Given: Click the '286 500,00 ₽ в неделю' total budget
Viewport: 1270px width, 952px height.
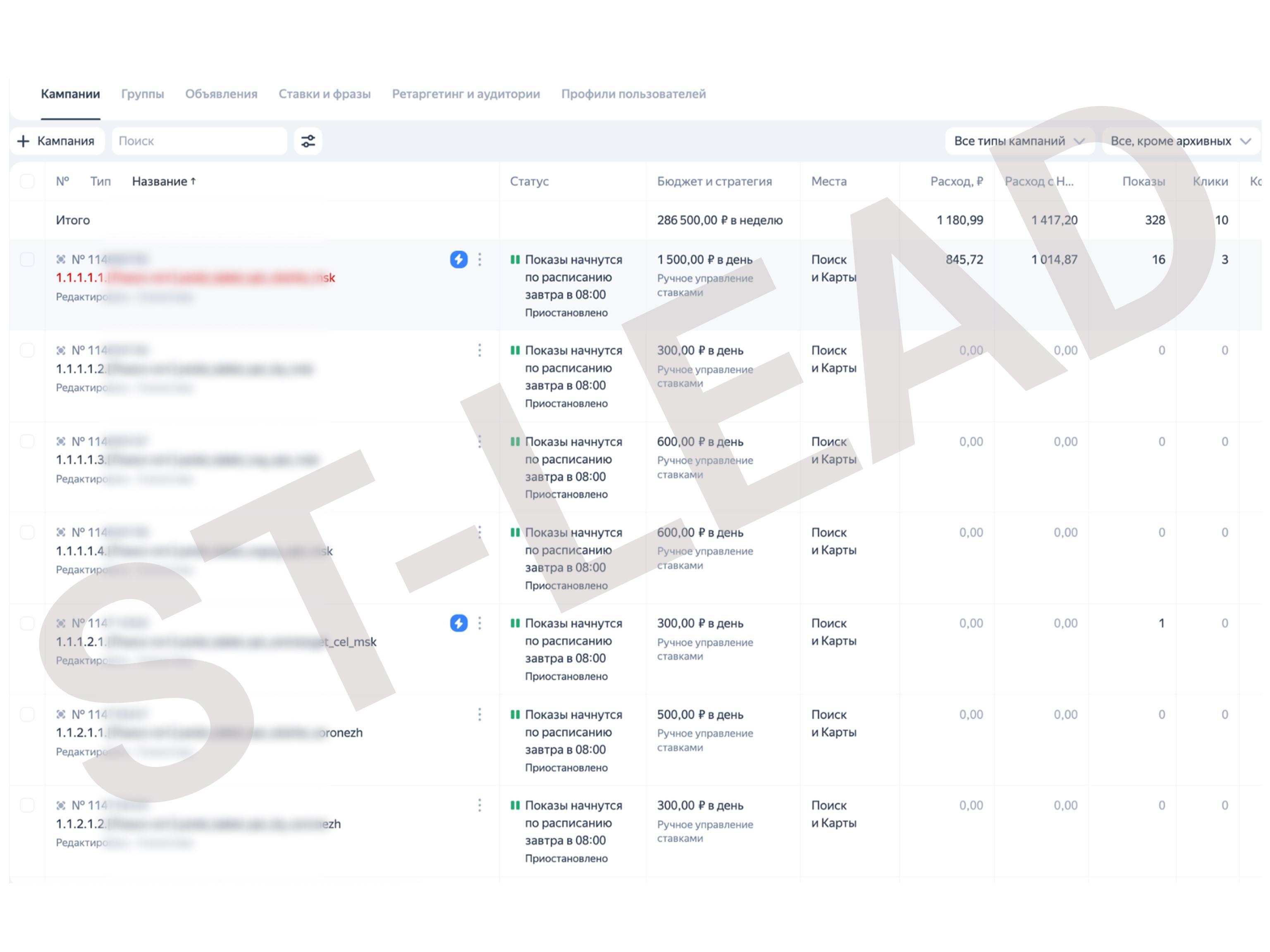Looking at the screenshot, I should [x=719, y=220].
